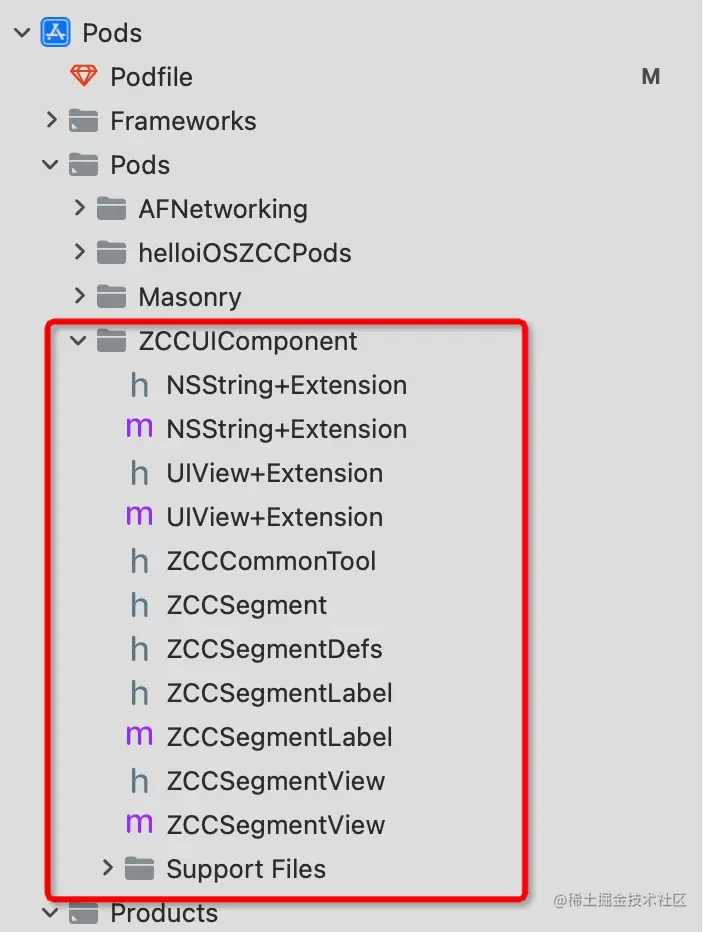
Task: Select the Podfile in the navigator
Action: pyautogui.click(x=151, y=77)
